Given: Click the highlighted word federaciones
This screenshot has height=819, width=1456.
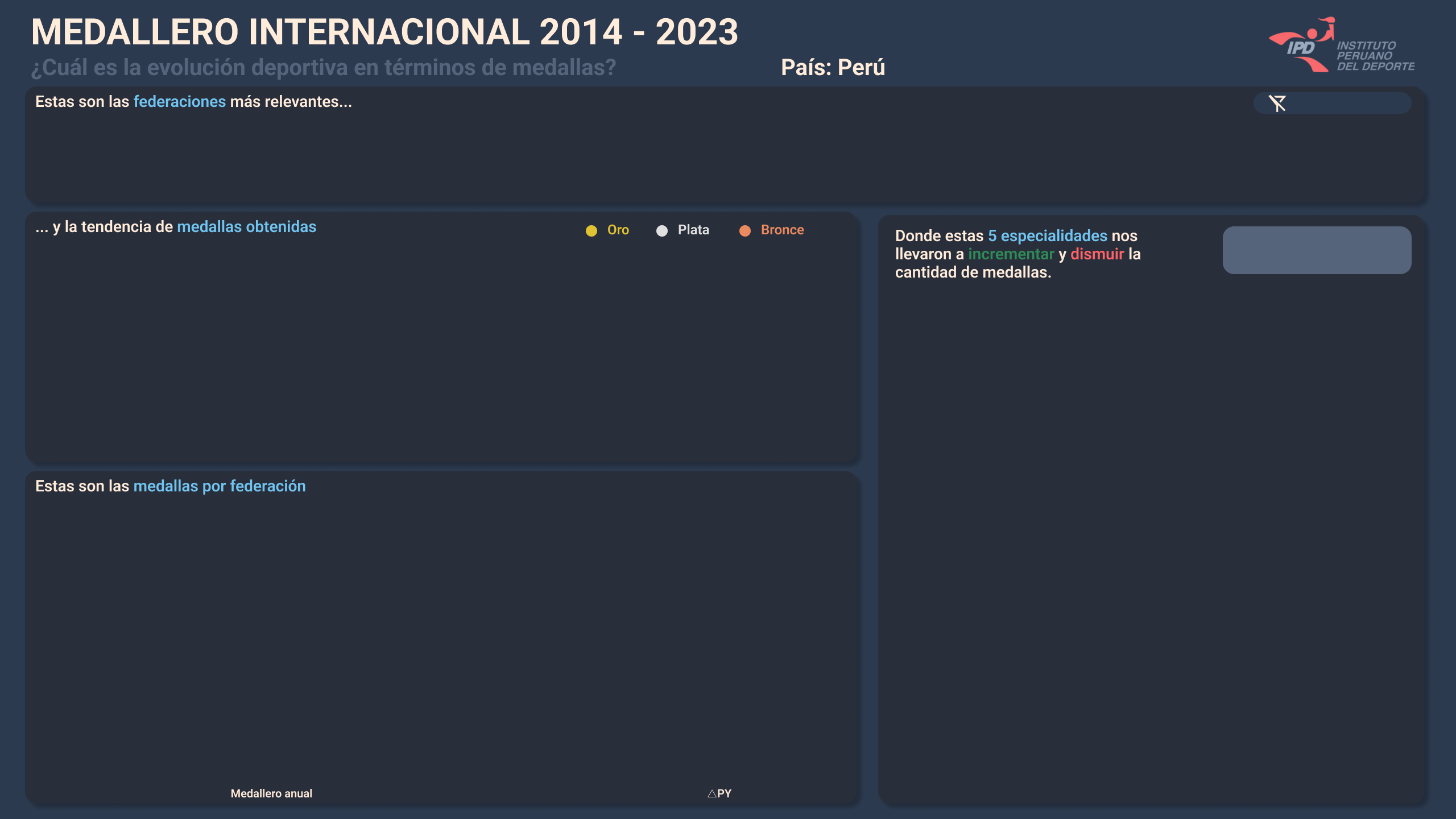Looking at the screenshot, I should point(180,102).
